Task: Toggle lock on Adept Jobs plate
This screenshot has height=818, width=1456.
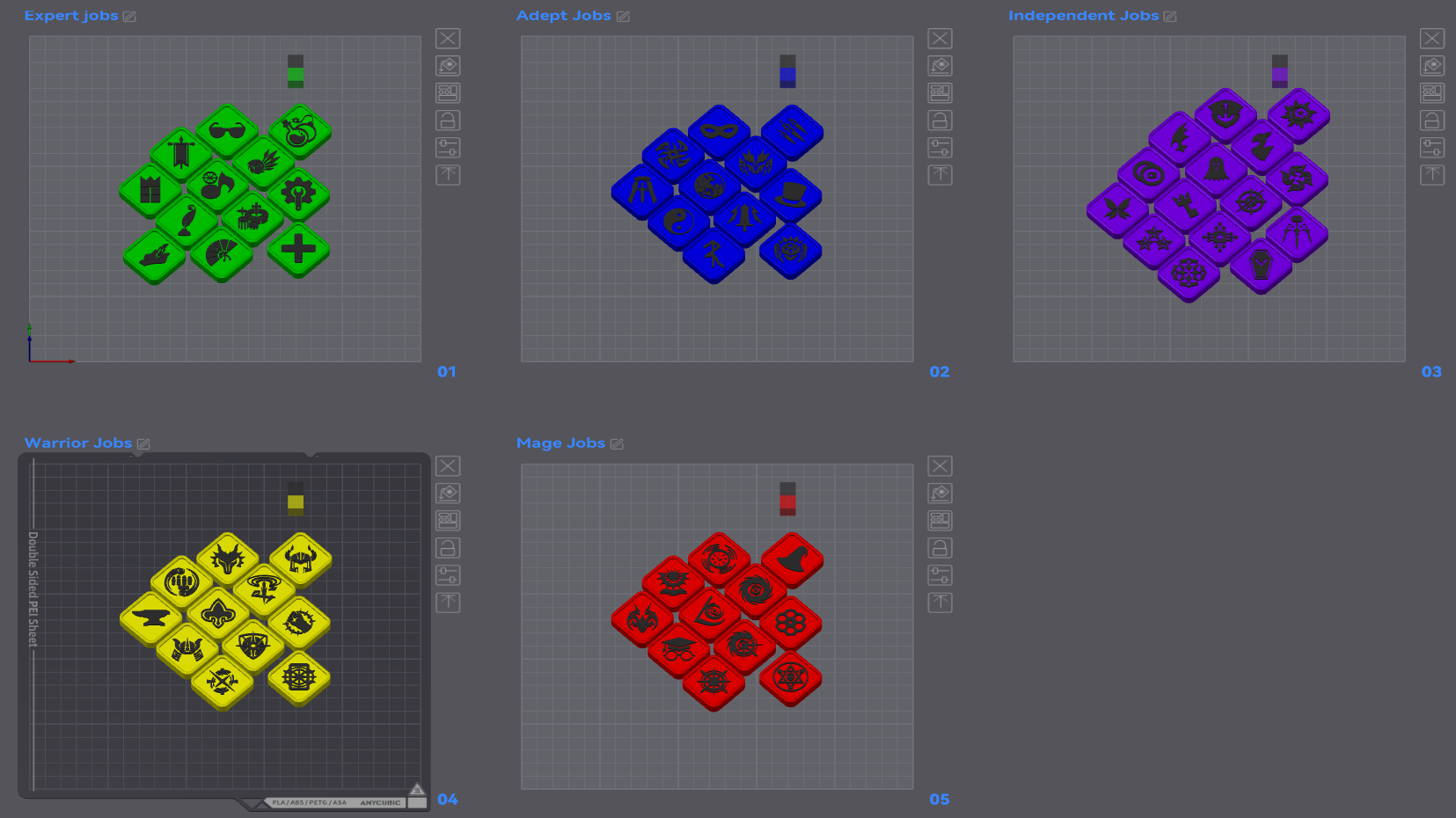Action: 940,120
